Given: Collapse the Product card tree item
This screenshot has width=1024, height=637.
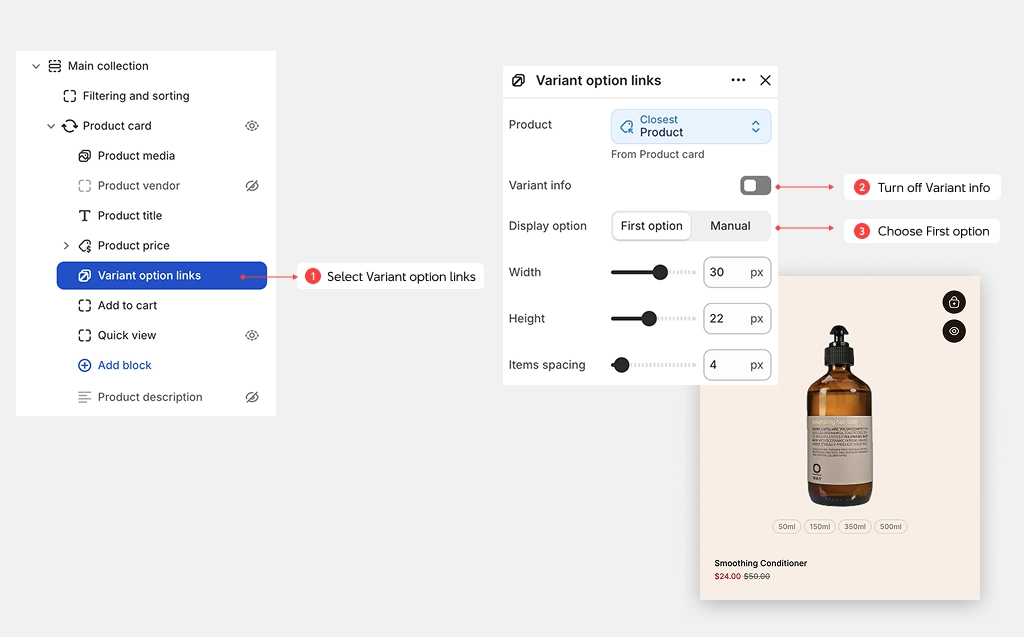Looking at the screenshot, I should click(51, 126).
